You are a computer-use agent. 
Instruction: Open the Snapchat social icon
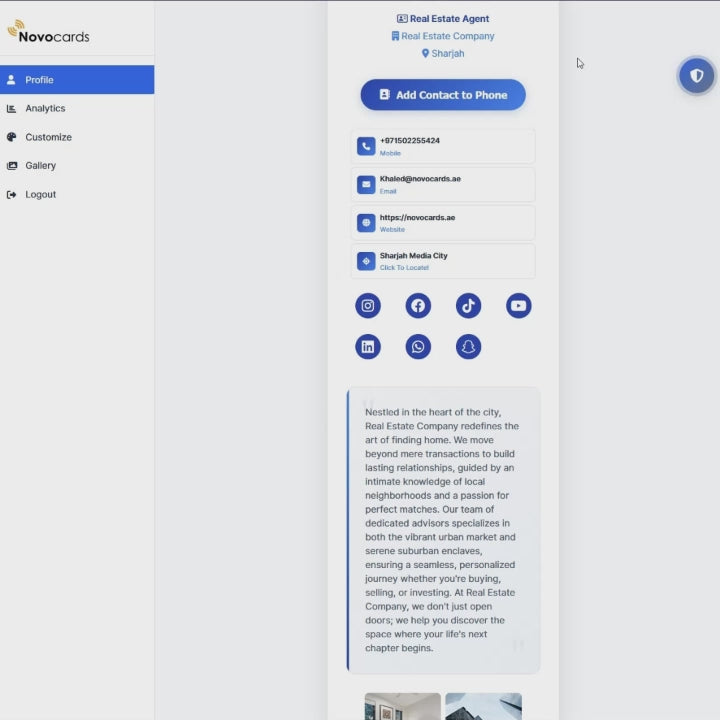click(468, 347)
